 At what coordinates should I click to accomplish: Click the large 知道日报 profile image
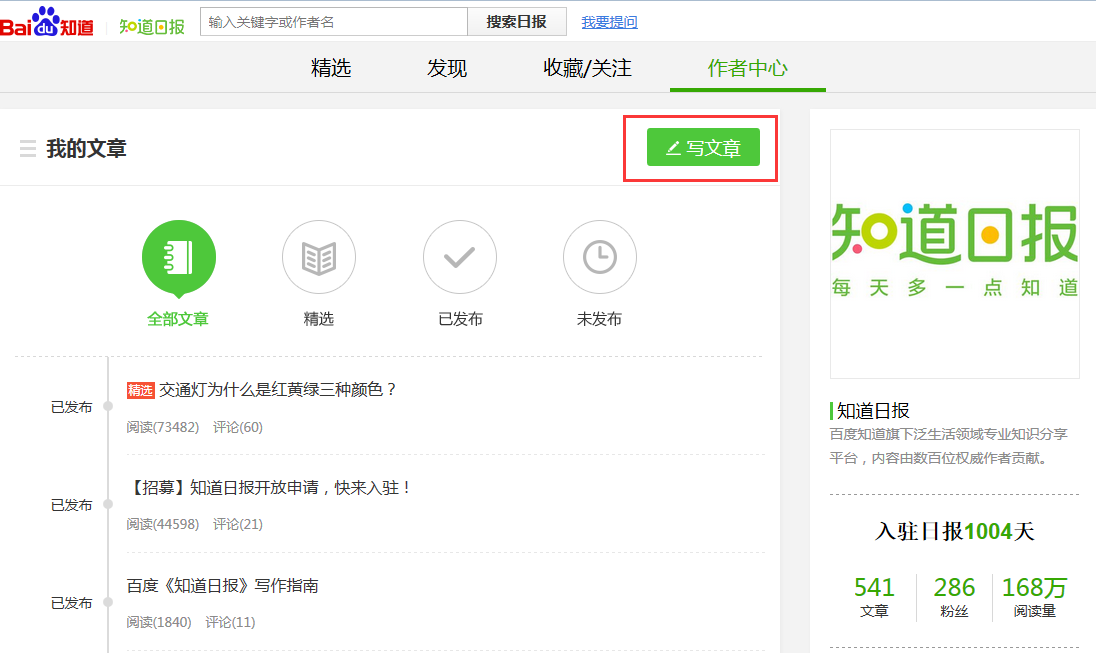point(955,254)
